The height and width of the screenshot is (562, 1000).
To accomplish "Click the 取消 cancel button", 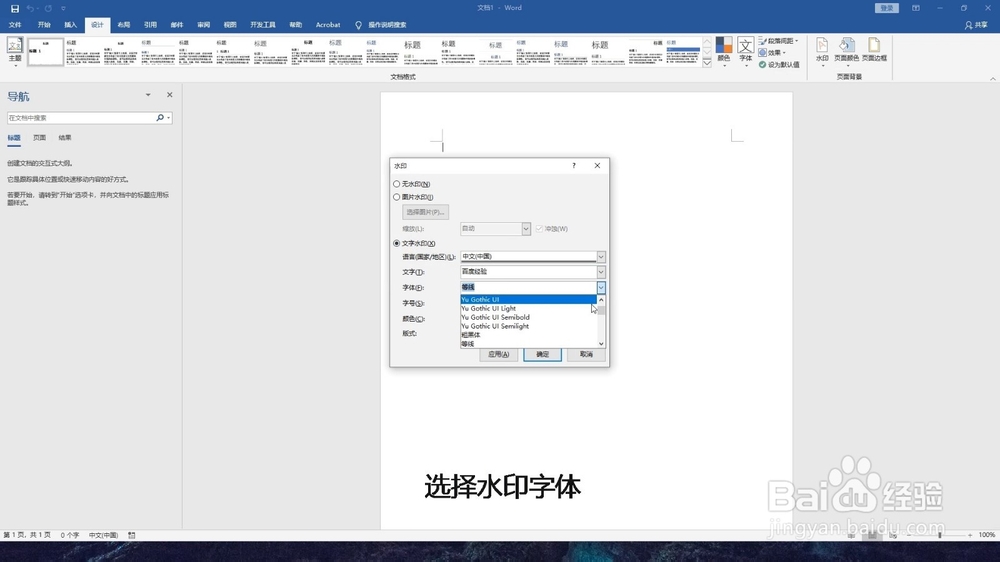I will coord(586,354).
